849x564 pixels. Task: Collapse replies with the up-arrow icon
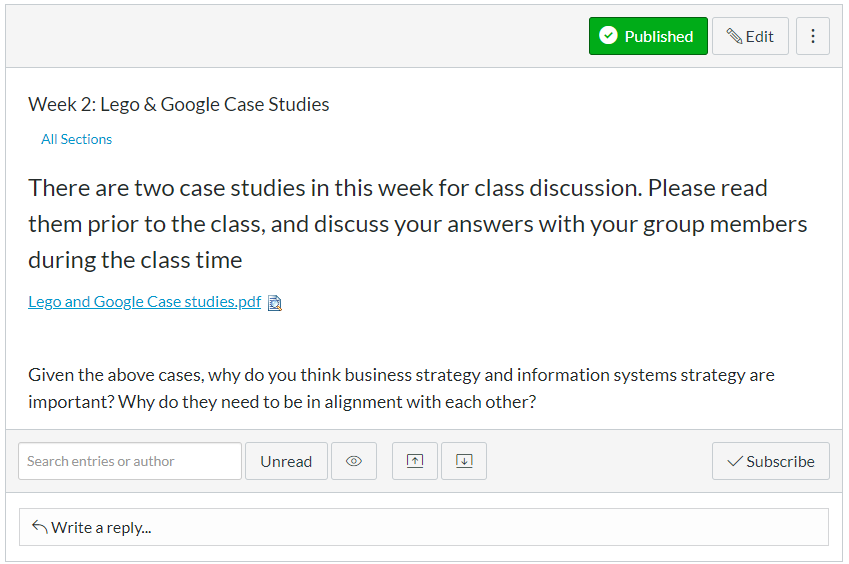pyautogui.click(x=415, y=461)
